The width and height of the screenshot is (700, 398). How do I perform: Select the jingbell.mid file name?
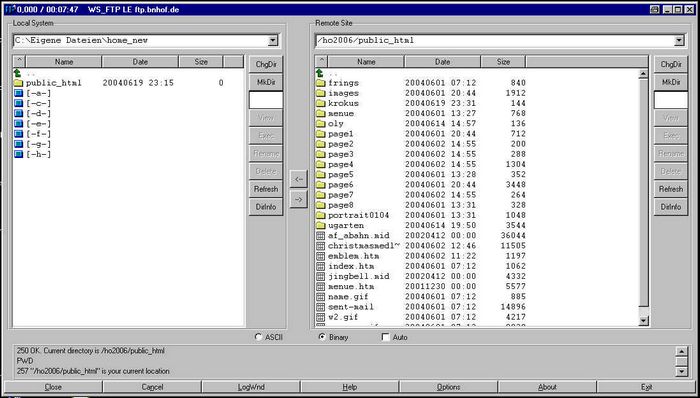(359, 277)
